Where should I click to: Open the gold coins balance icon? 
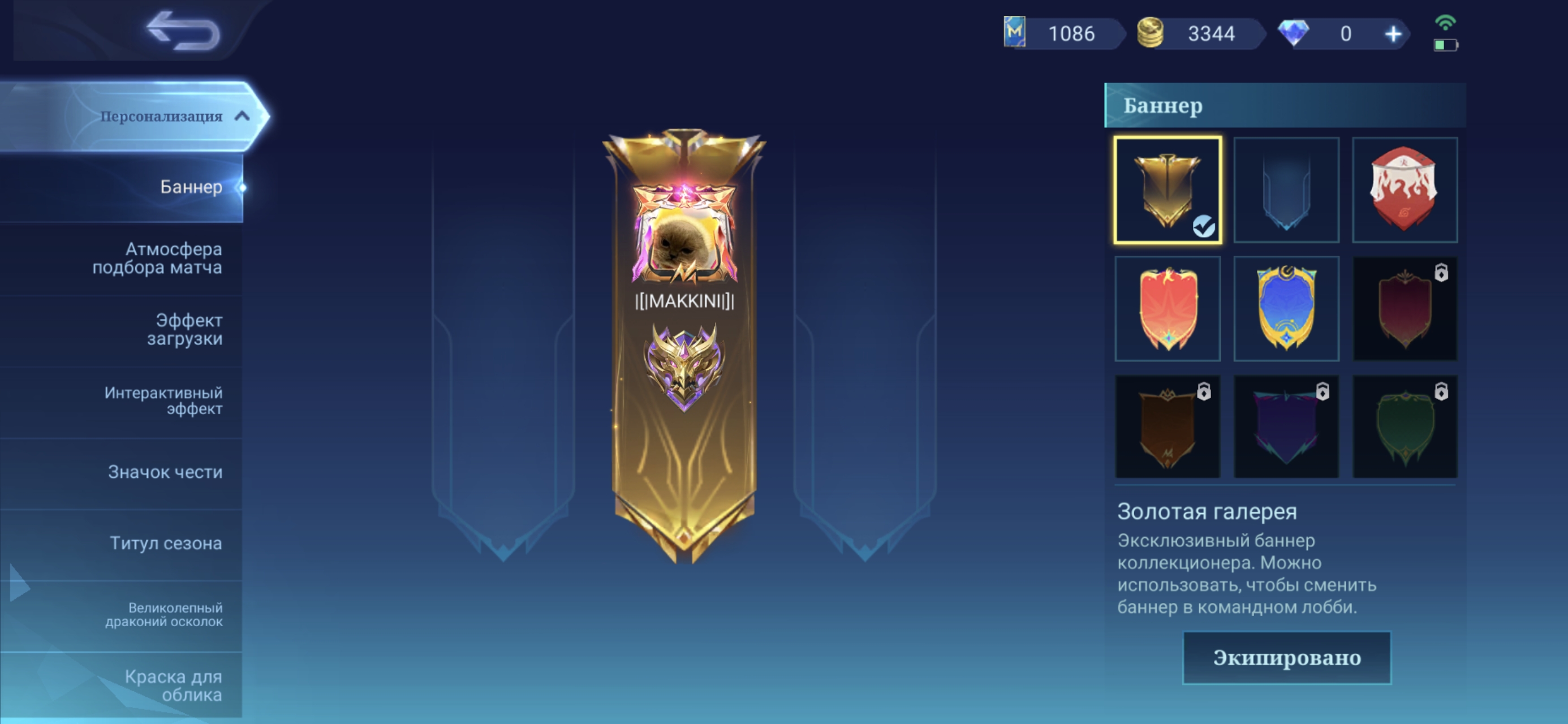coord(1150,33)
